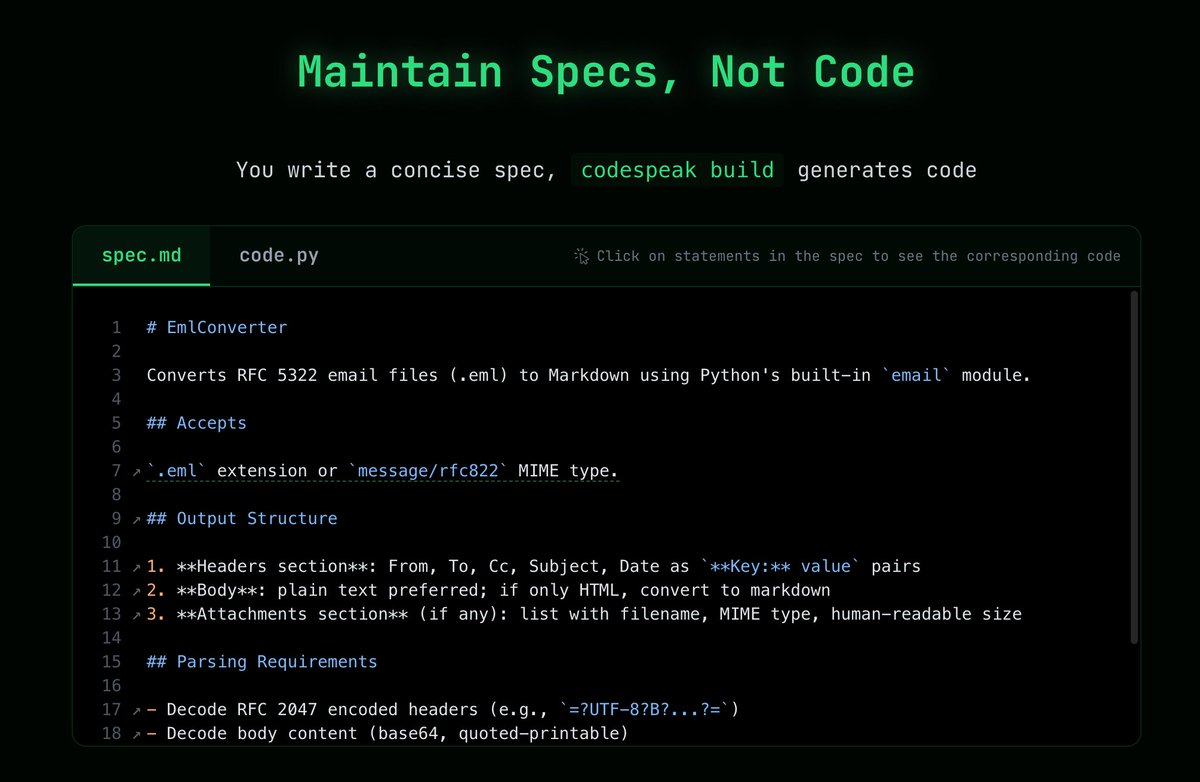Select 'Decode body content' statement
1200x782 pixels.
point(387,735)
